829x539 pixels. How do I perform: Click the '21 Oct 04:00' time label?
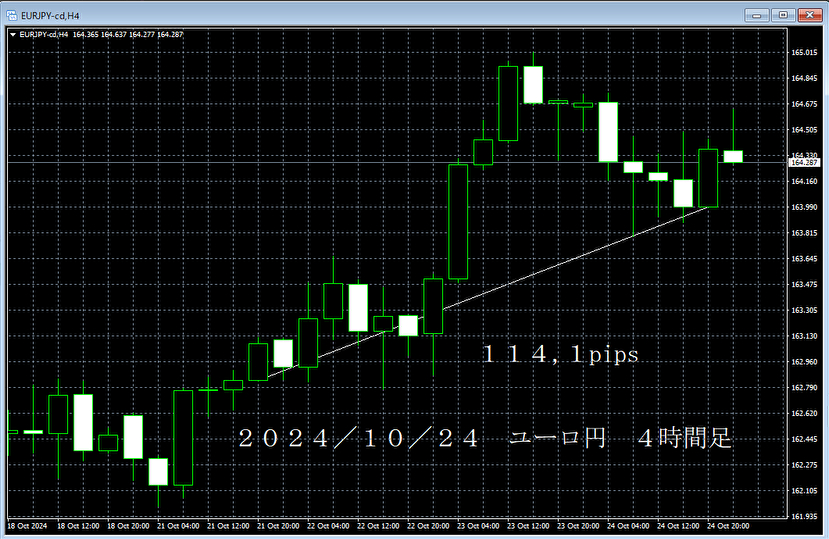point(178,526)
